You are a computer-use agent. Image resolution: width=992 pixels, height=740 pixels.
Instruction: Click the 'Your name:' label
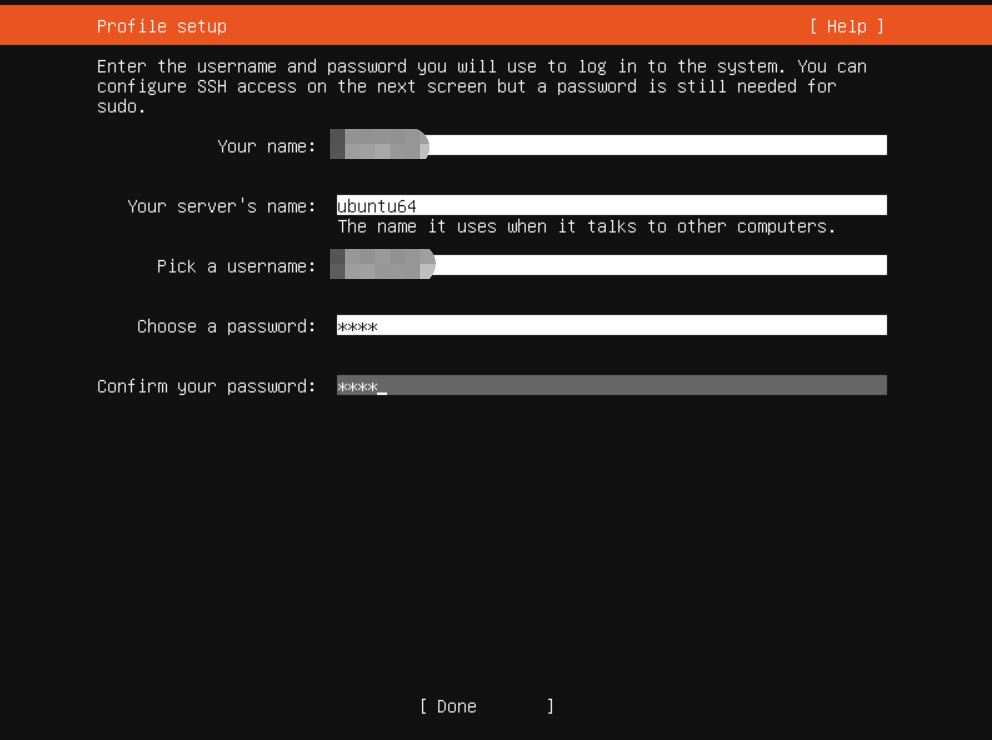point(266,146)
